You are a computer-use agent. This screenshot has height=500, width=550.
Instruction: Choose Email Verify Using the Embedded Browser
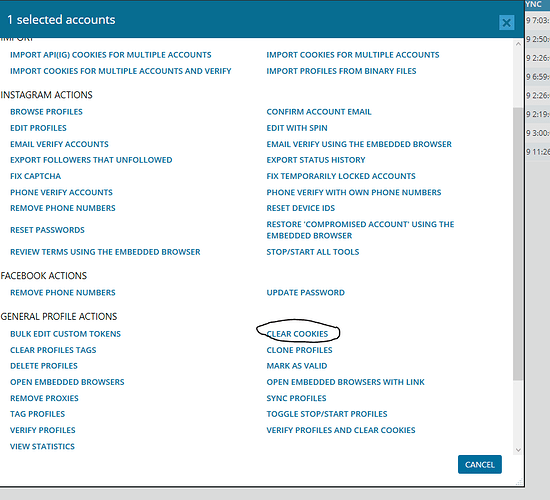click(x=359, y=144)
